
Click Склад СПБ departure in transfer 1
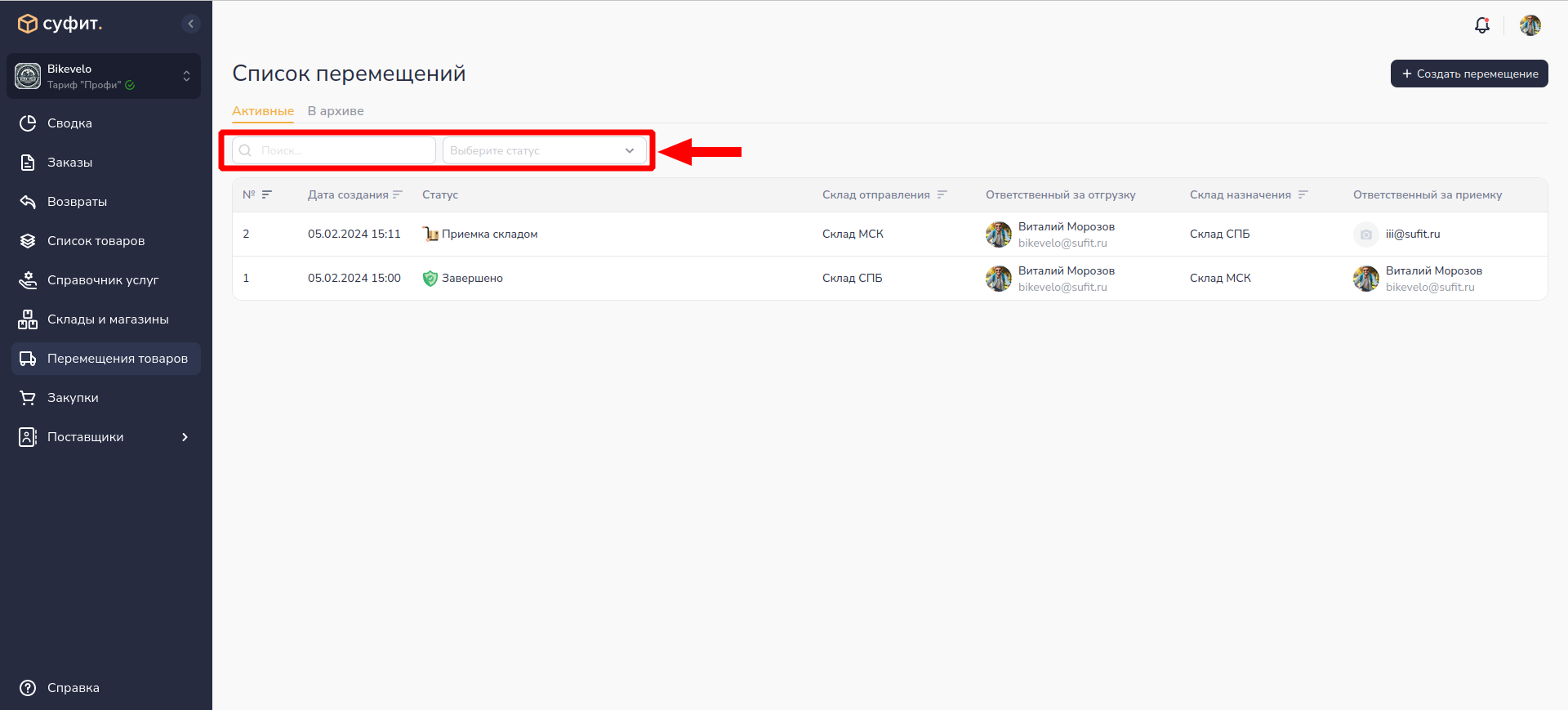point(853,278)
